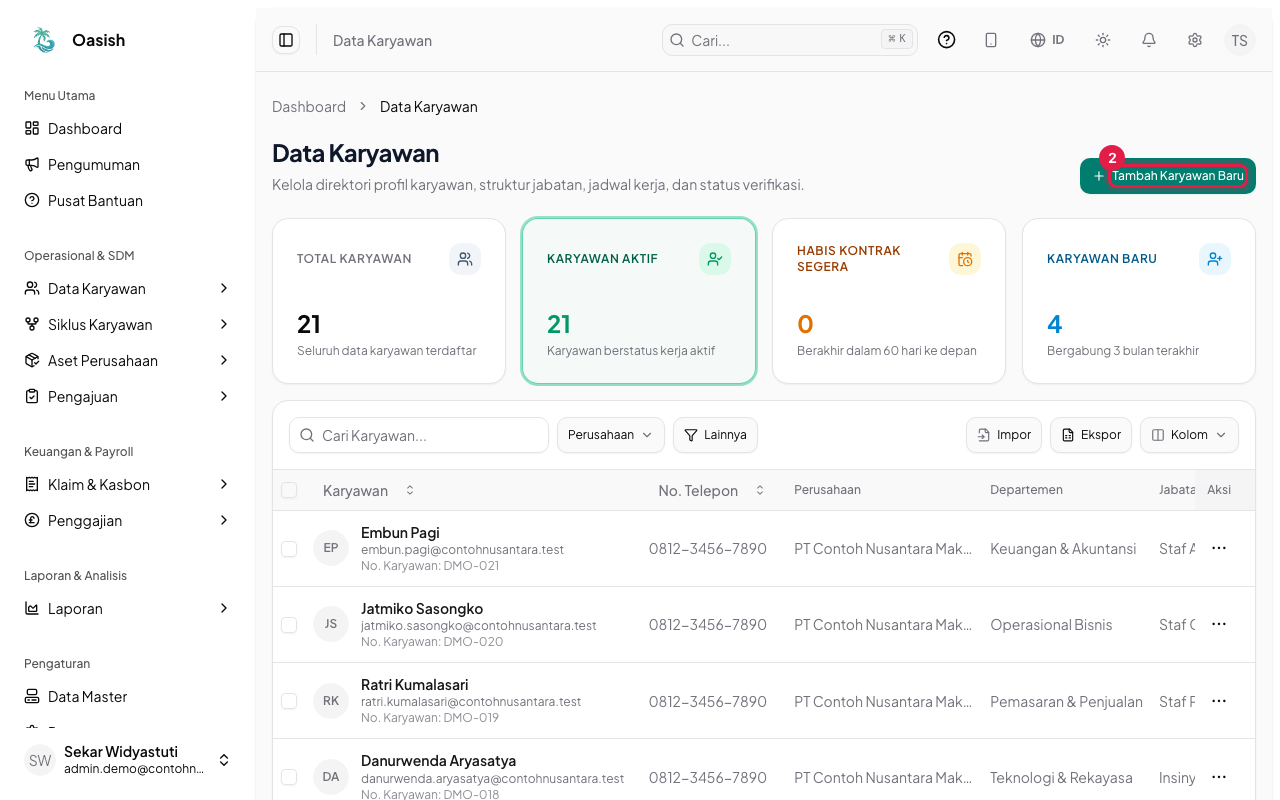This screenshot has height=800, width=1280.
Task: Toggle the sidebar panel icon
Action: 286,40
